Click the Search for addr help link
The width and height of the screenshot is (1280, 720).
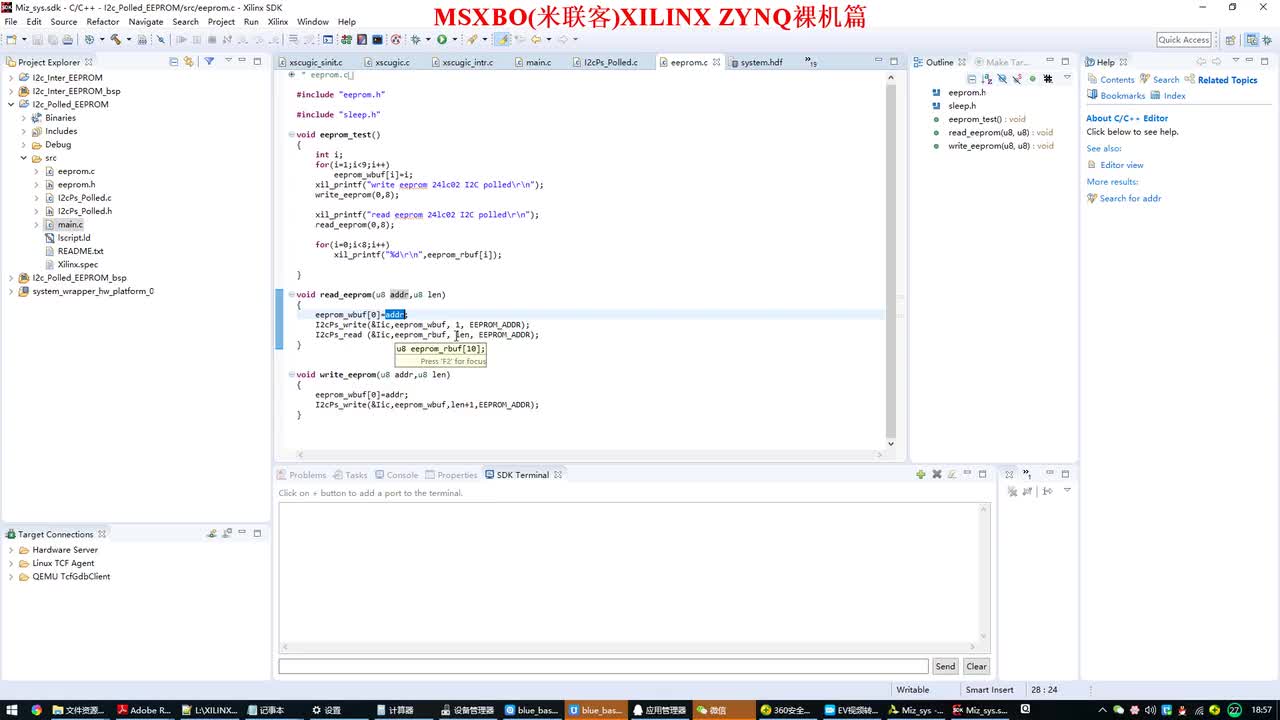pyautogui.click(x=1130, y=198)
